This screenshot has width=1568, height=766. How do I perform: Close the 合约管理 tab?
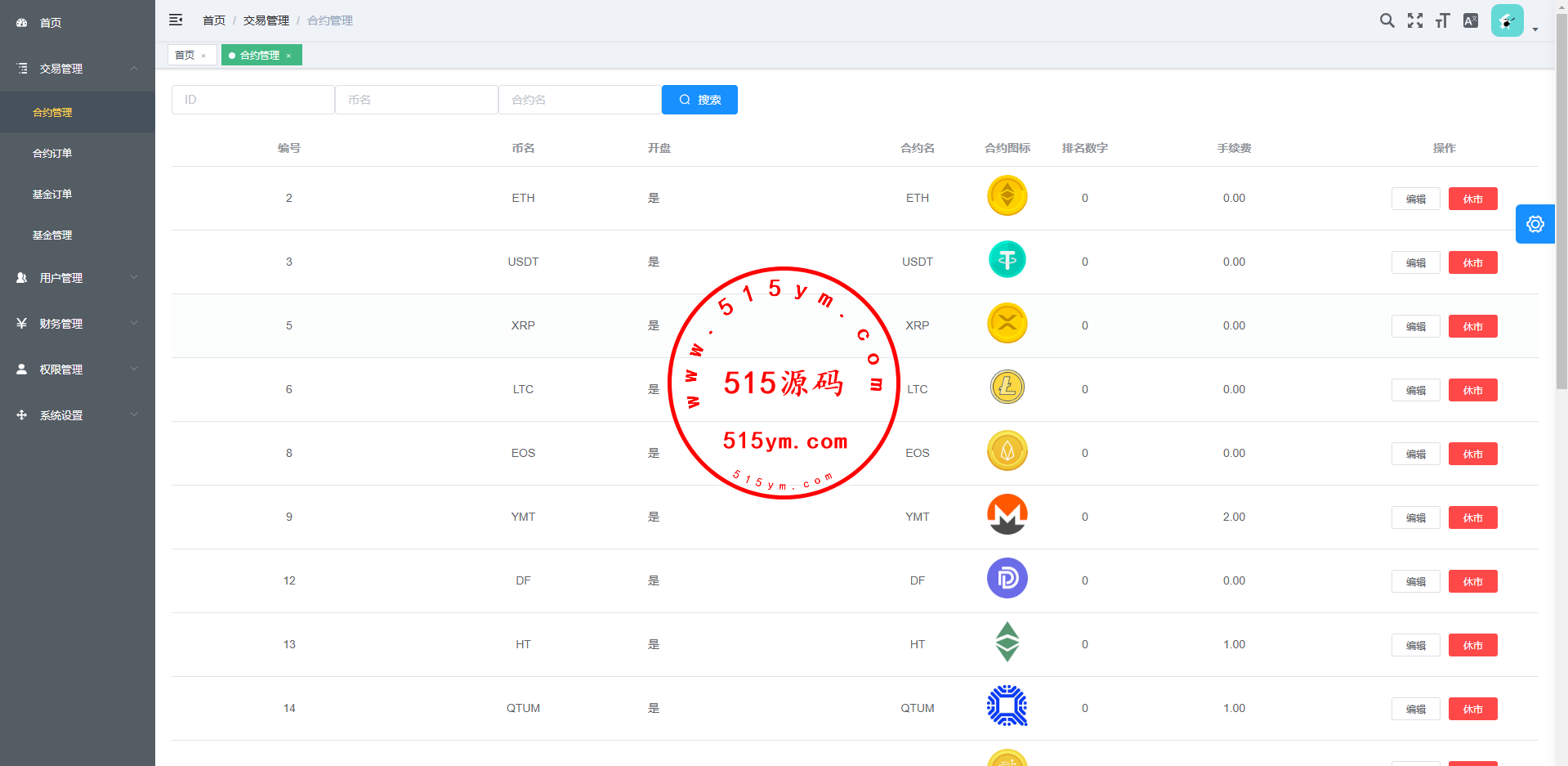288,56
